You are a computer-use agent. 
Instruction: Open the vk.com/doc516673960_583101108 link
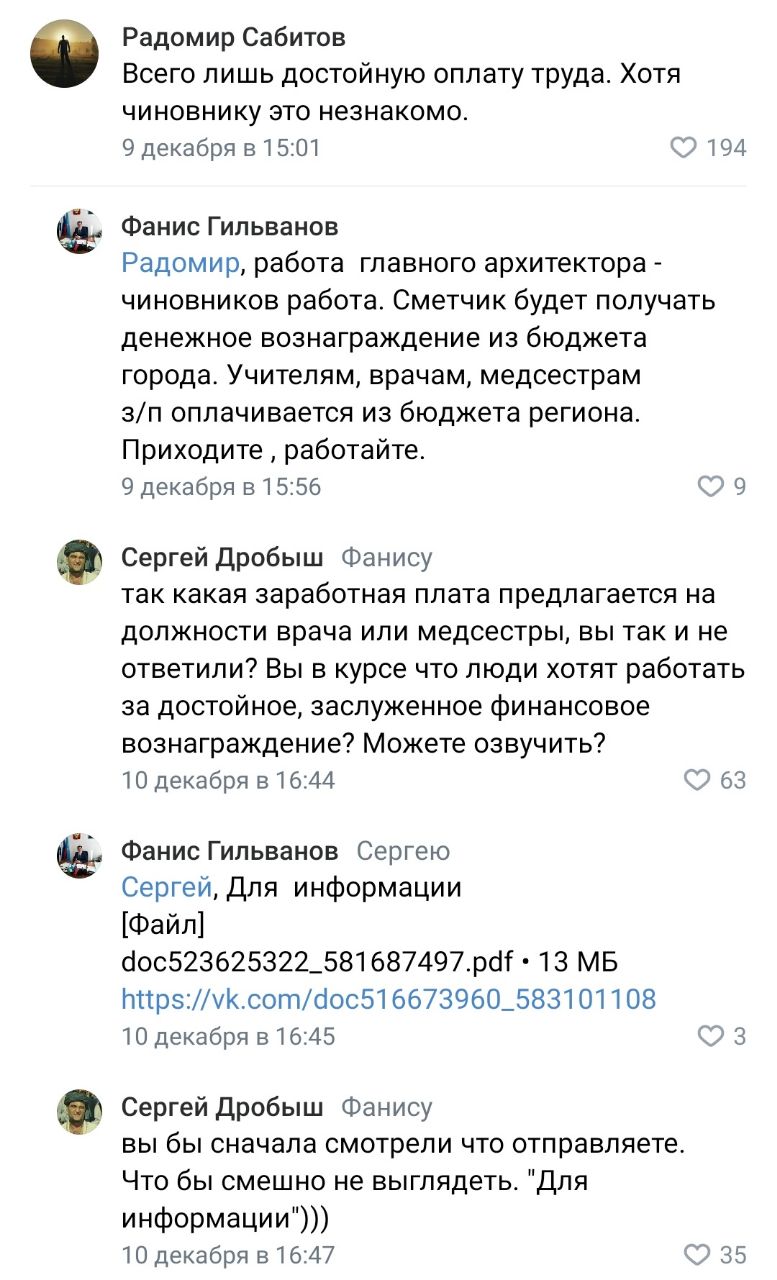tap(389, 999)
